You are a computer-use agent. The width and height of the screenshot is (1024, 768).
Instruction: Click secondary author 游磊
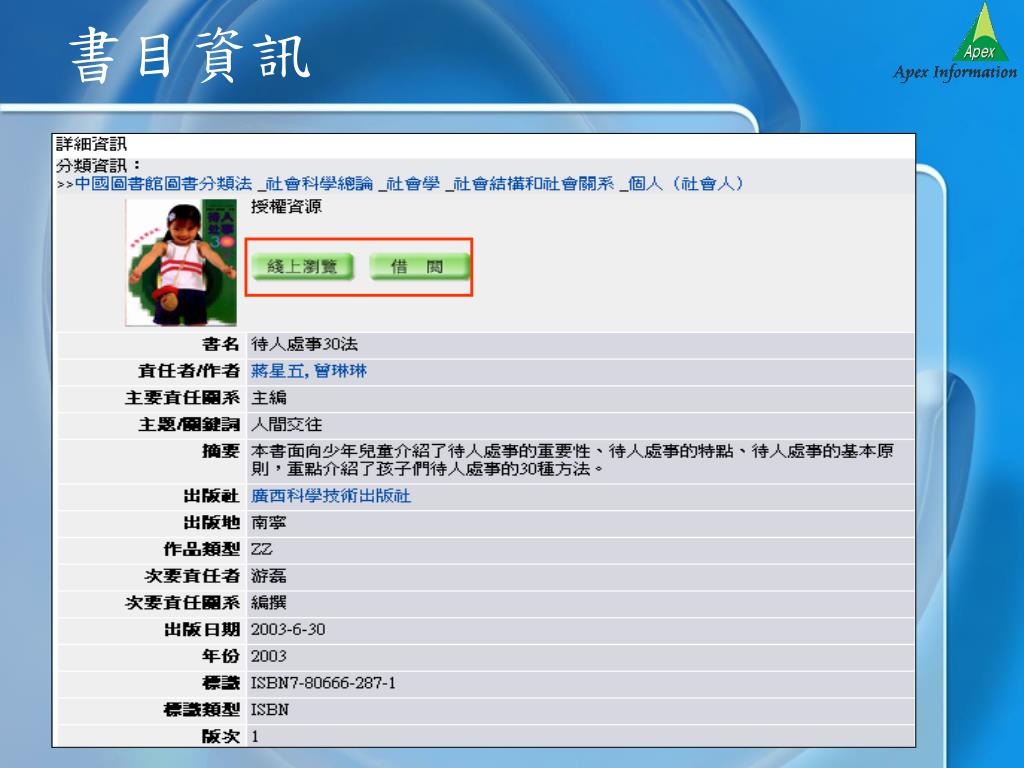269,576
